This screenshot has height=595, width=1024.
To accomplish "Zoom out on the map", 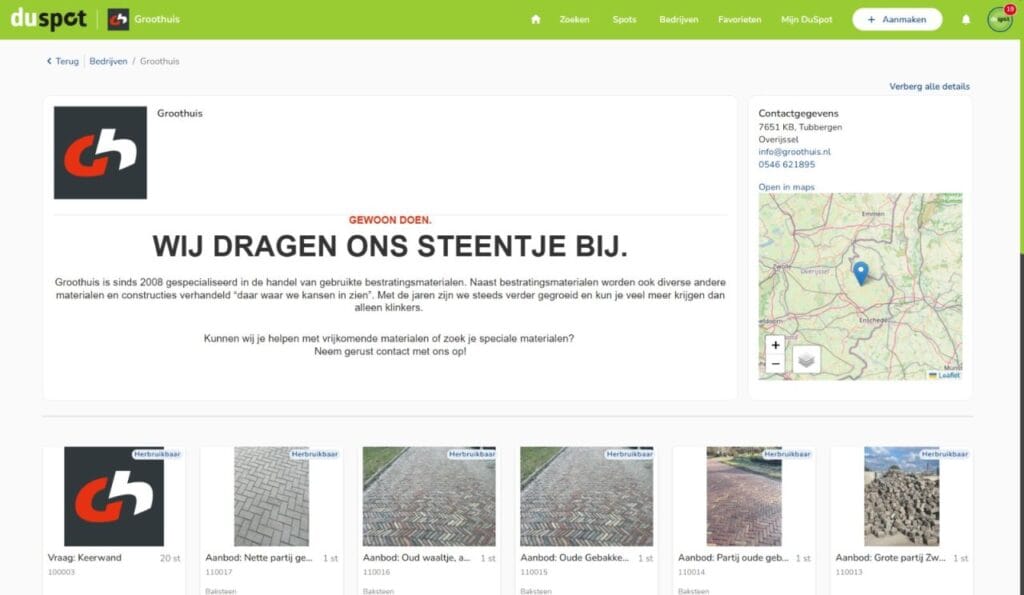I will (775, 364).
